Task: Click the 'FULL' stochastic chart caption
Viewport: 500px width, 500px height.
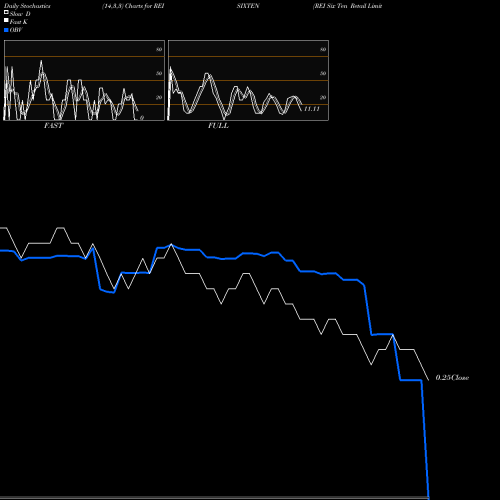Action: point(218,126)
